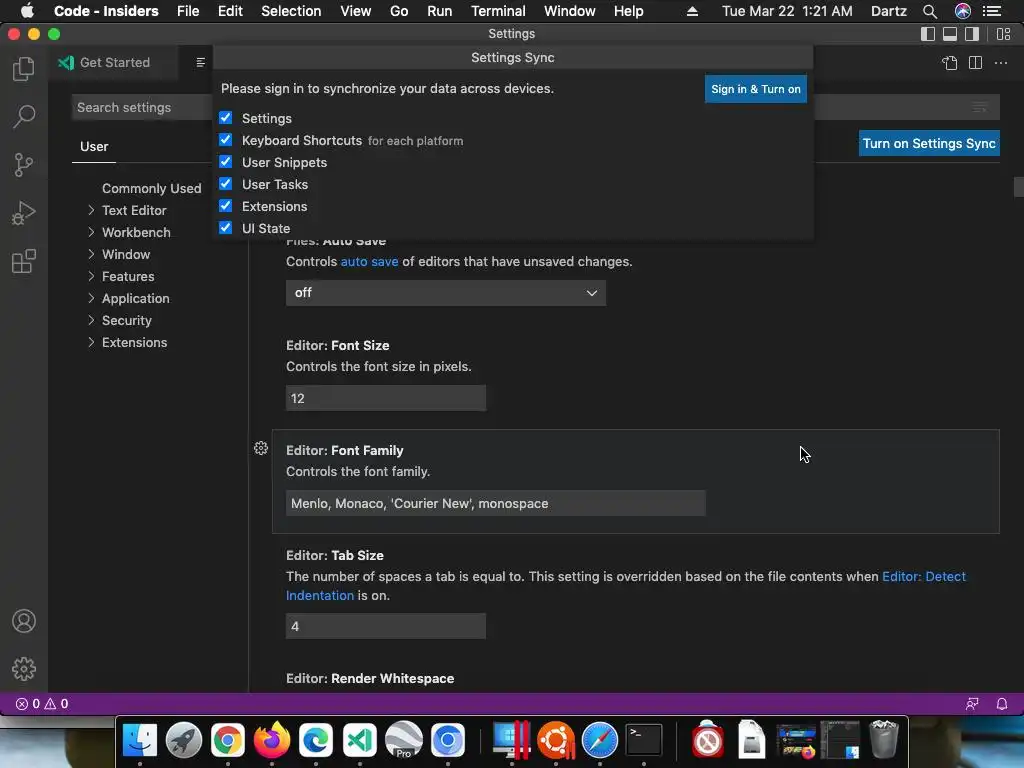Uncheck User Snippets sync checkbox
This screenshot has height=768, width=1024.
click(x=225, y=161)
